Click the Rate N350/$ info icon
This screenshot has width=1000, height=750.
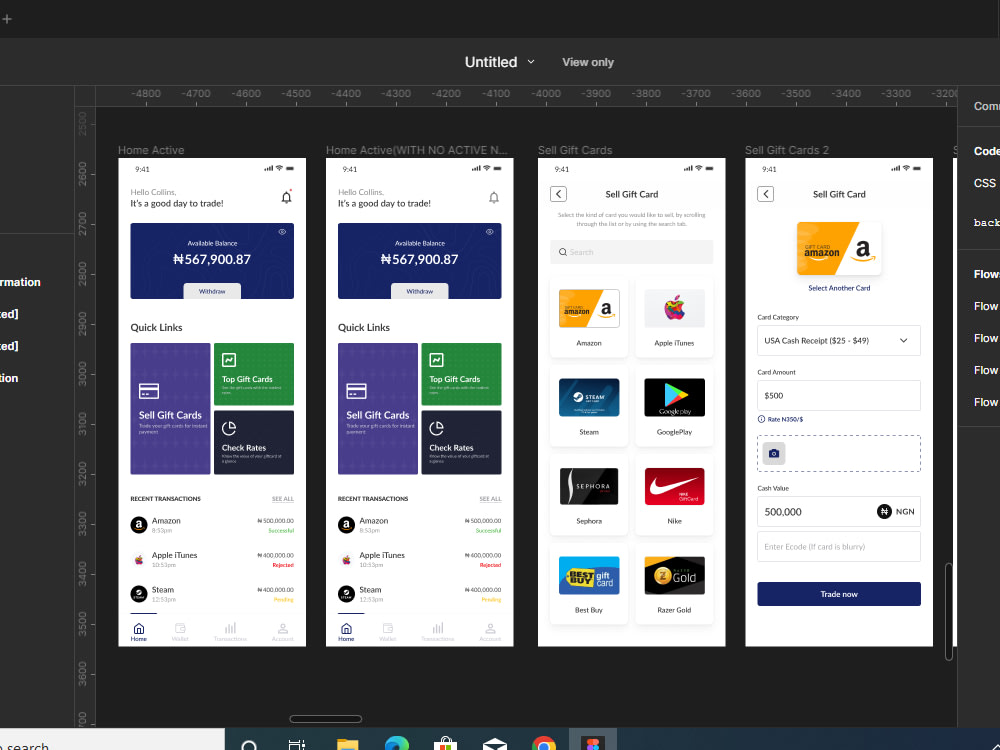(761, 419)
